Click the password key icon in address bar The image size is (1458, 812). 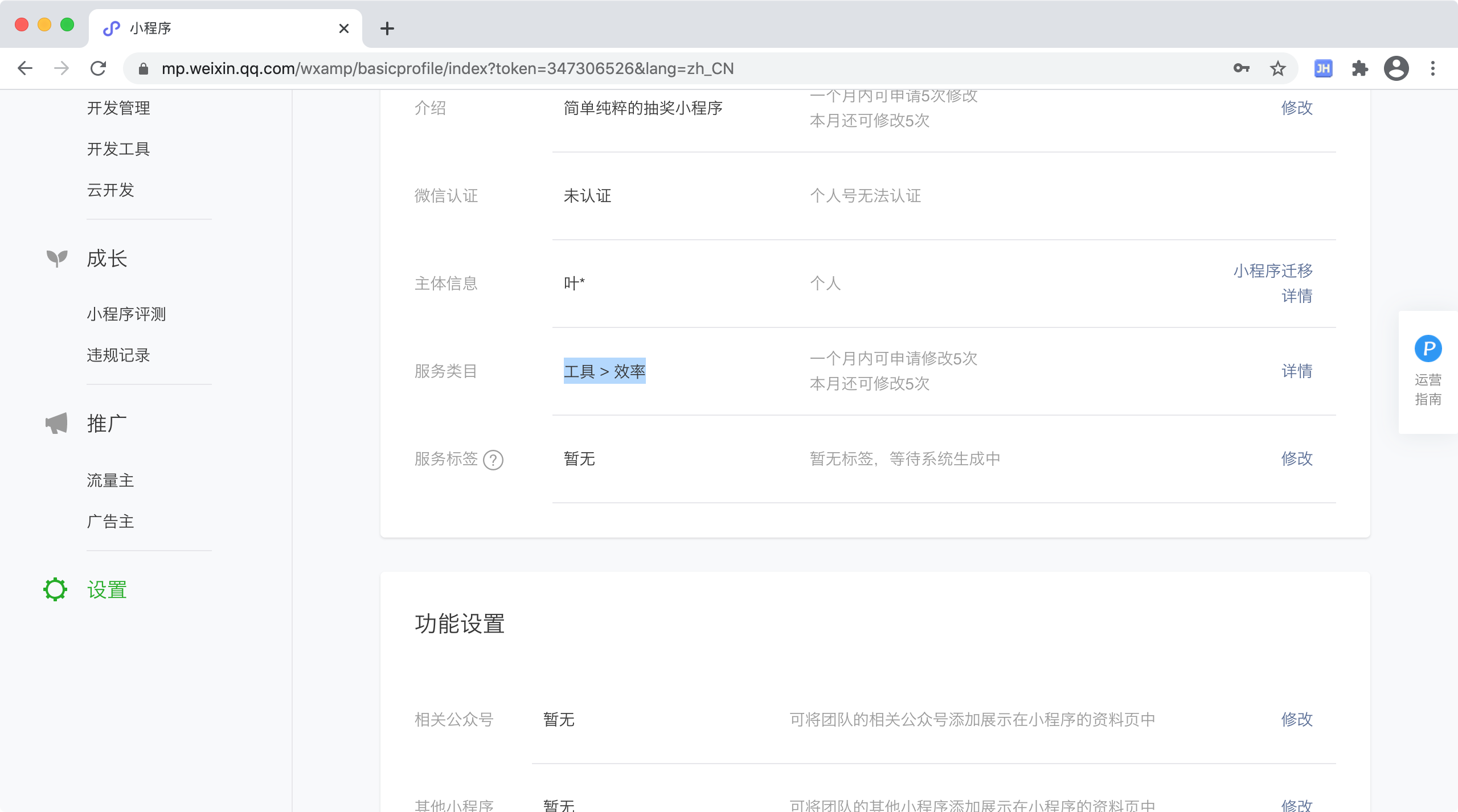[x=1241, y=69]
